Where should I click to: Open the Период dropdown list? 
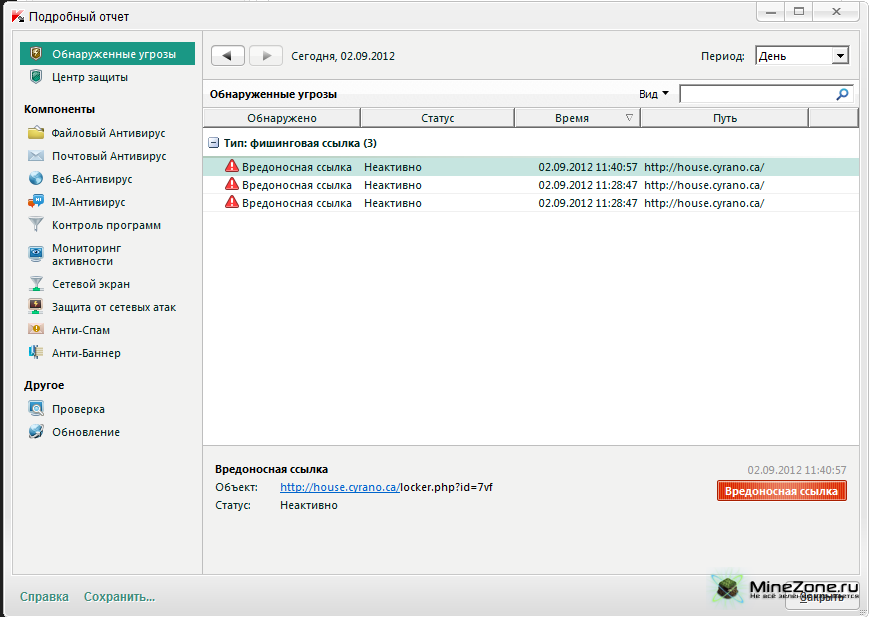[839, 57]
